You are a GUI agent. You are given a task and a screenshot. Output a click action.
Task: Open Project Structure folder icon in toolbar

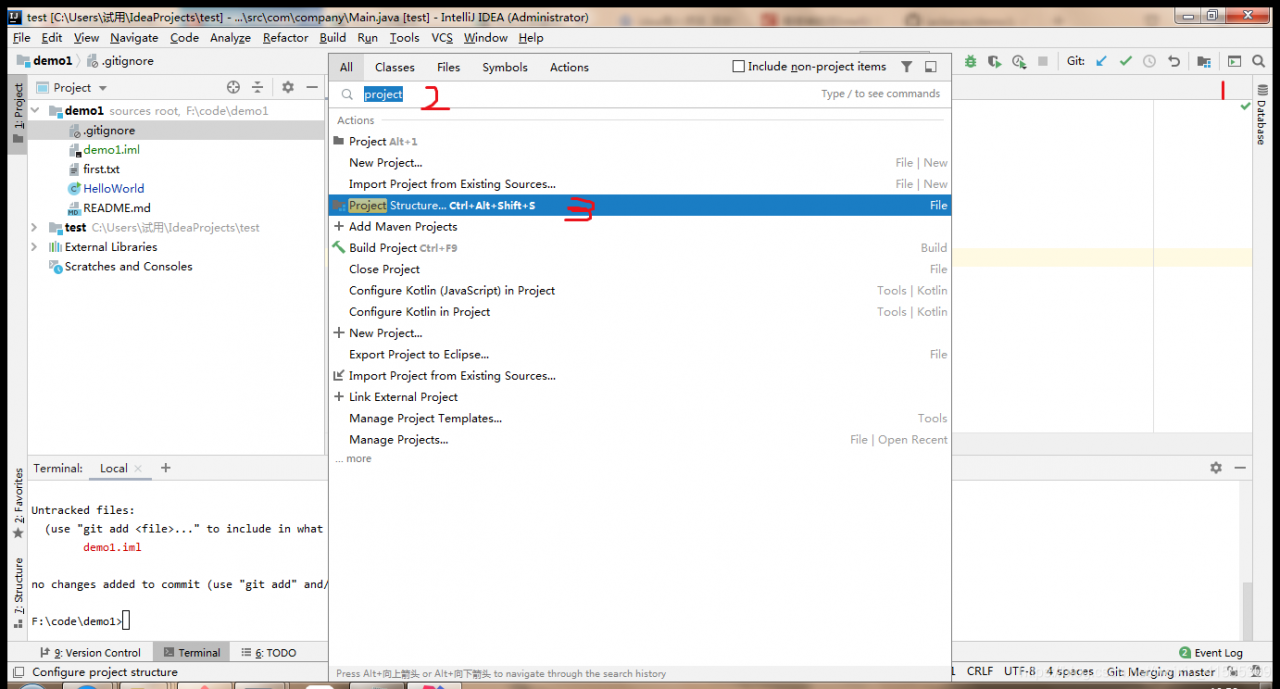(1204, 61)
